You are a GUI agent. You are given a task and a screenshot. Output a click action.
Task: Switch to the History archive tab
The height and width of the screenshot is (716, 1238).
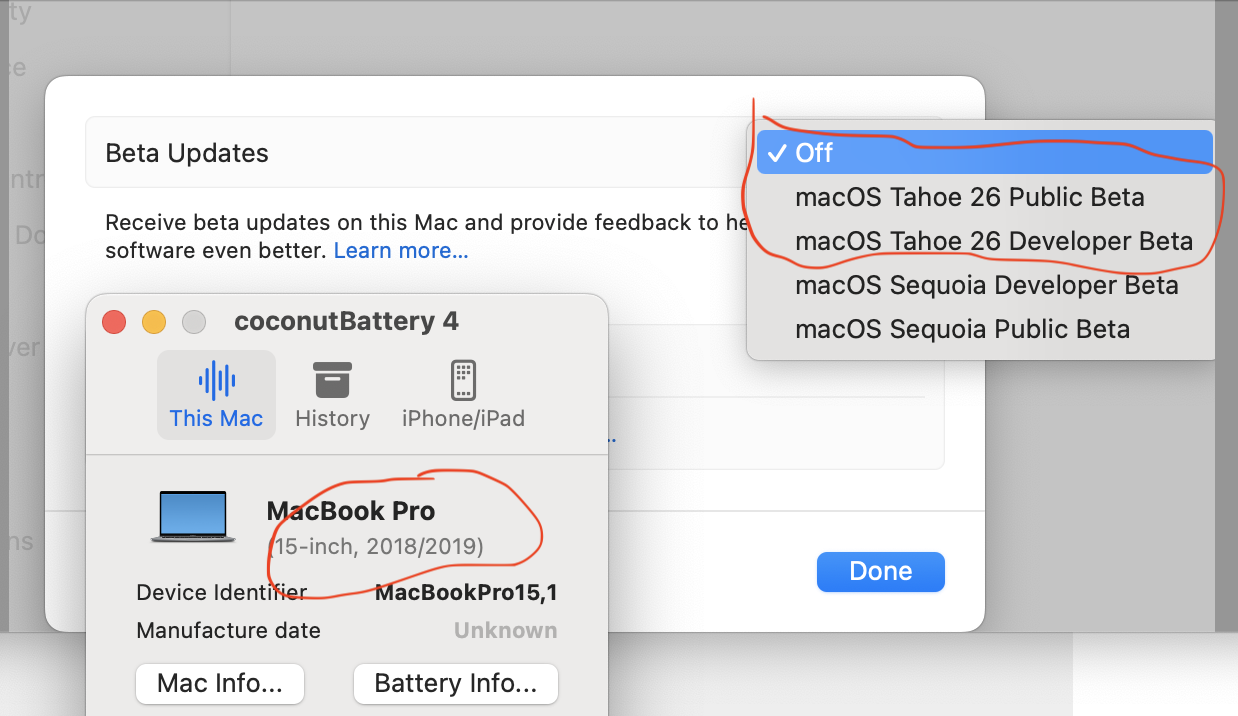click(x=332, y=395)
